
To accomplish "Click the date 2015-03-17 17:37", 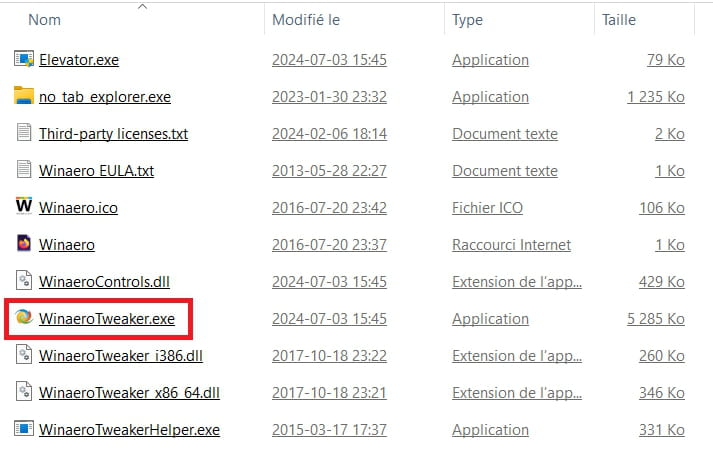I will coord(329,430).
